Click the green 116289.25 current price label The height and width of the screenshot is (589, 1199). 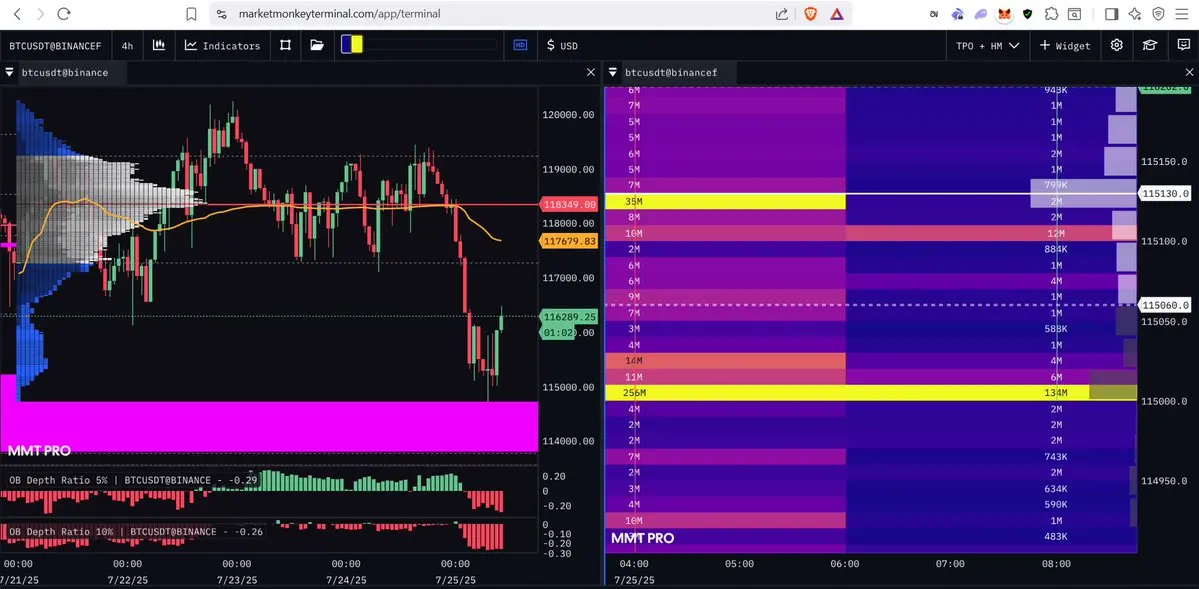click(x=569, y=316)
